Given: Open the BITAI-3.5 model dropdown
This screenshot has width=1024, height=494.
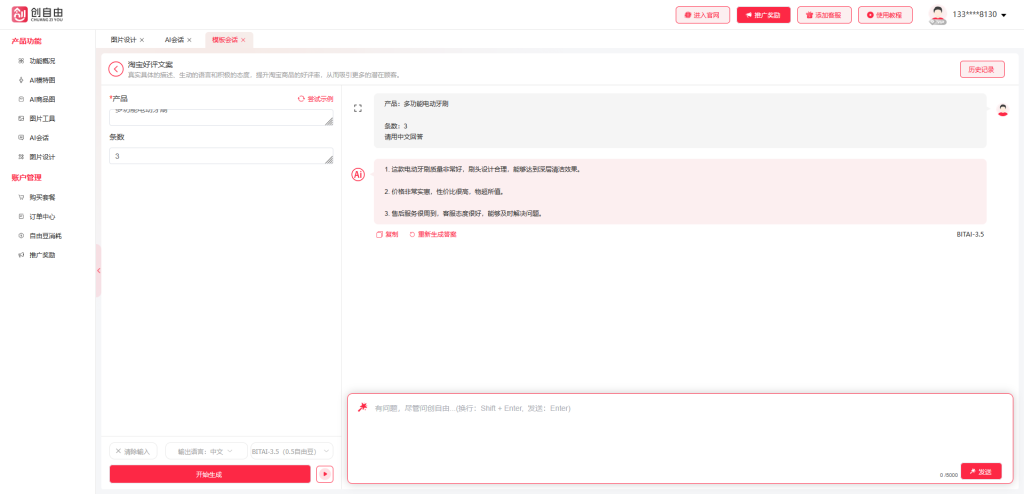Looking at the screenshot, I should coord(291,451).
